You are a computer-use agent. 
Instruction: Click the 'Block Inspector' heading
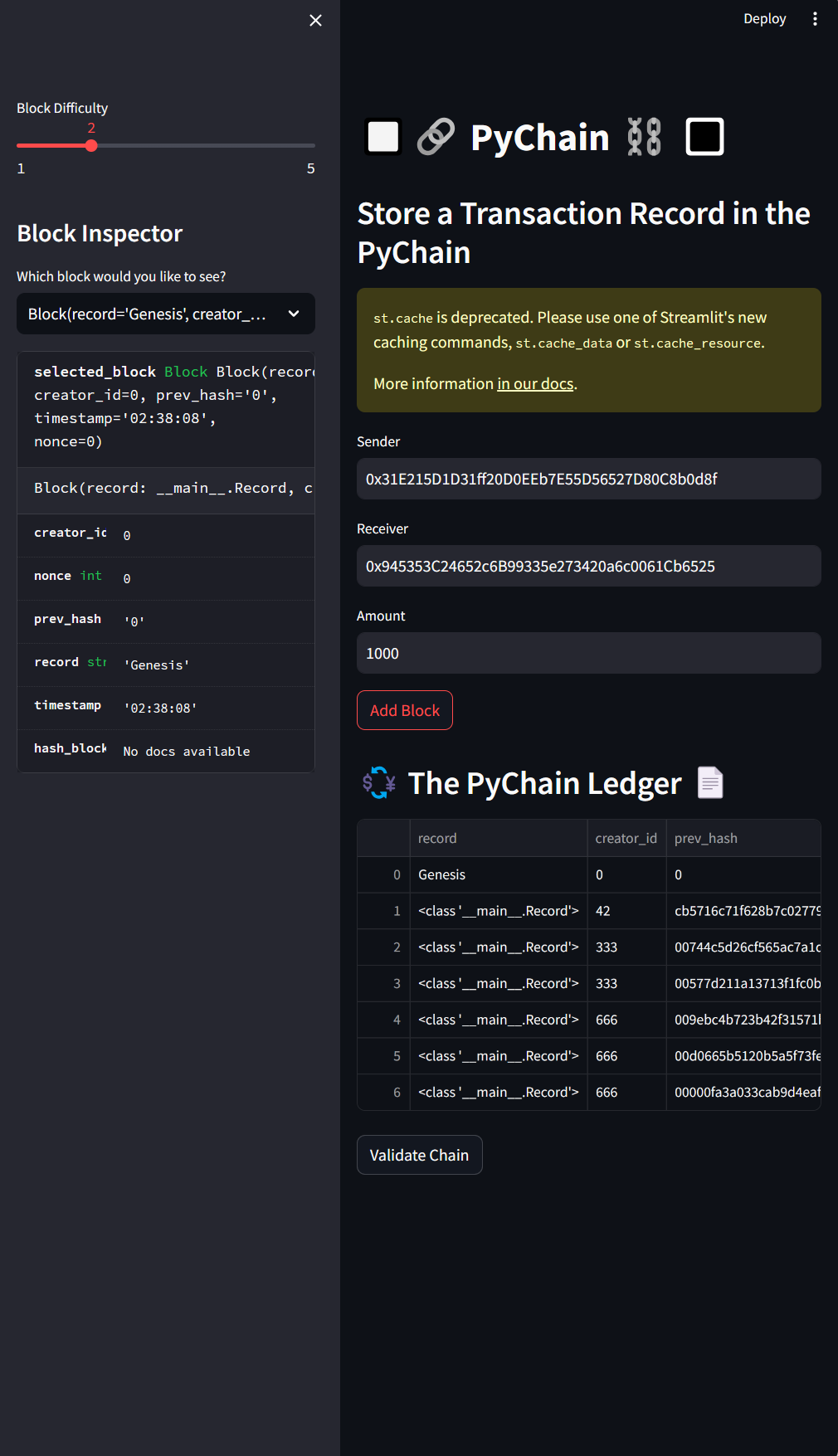point(100,234)
